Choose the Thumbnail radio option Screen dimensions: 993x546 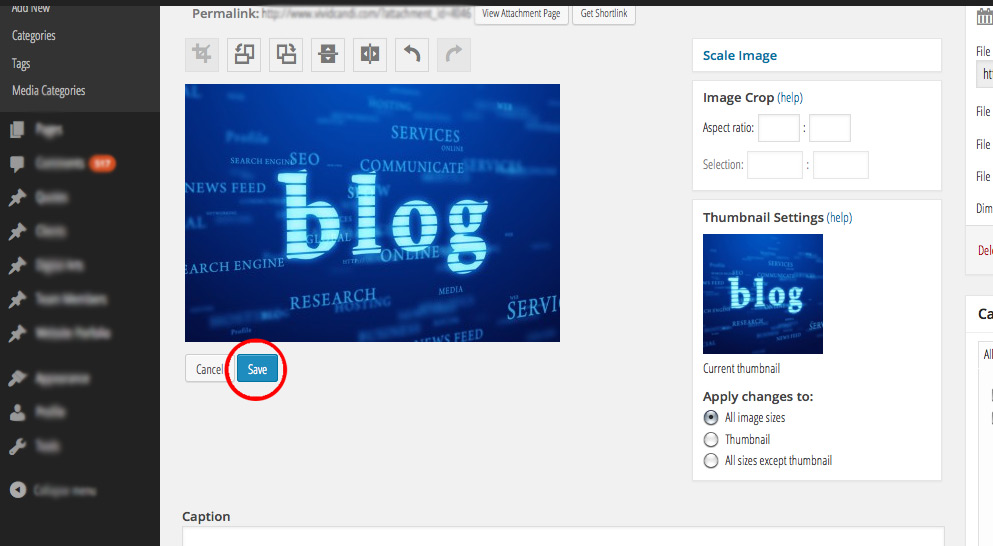711,440
